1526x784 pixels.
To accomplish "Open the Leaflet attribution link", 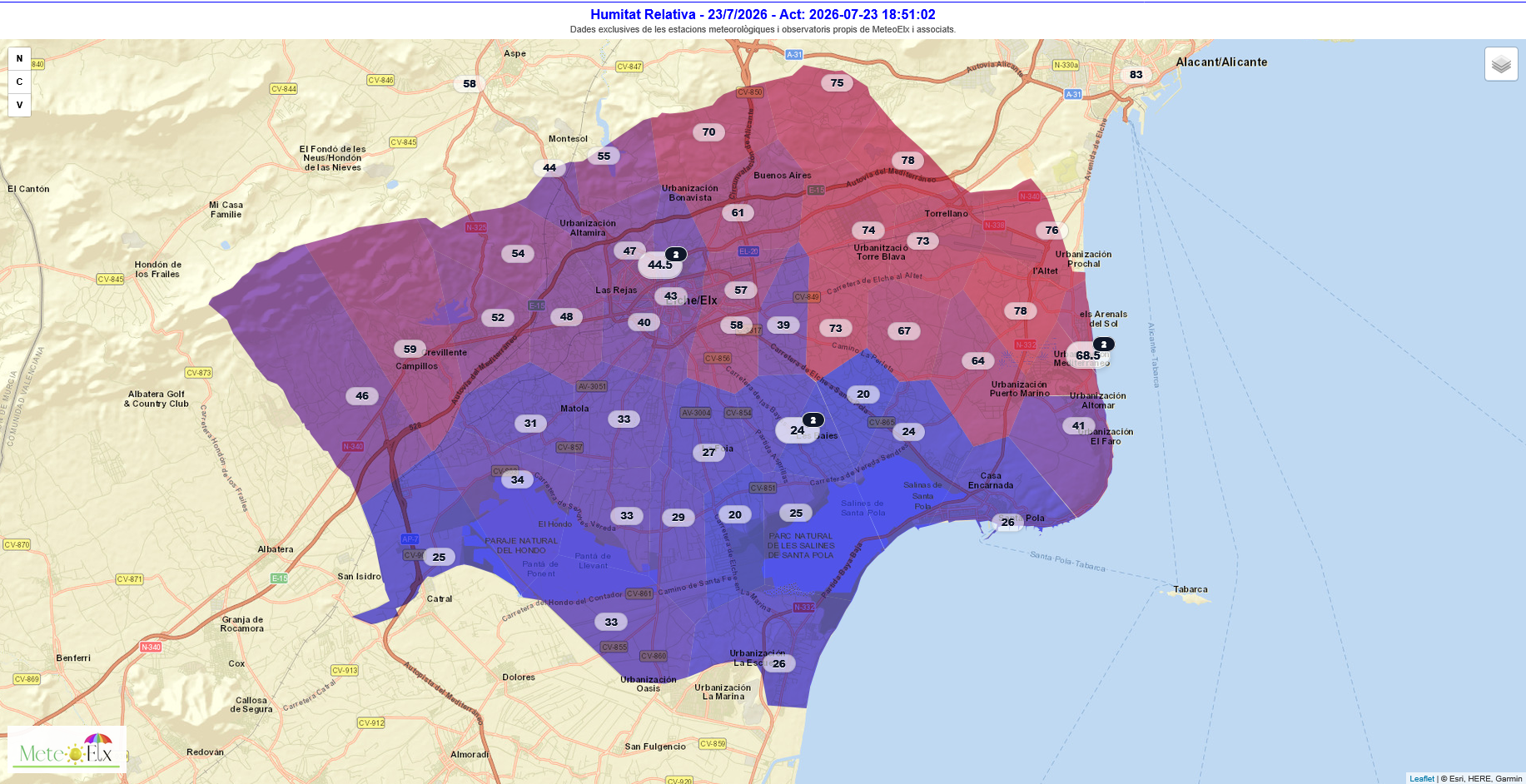I will coord(1422,779).
